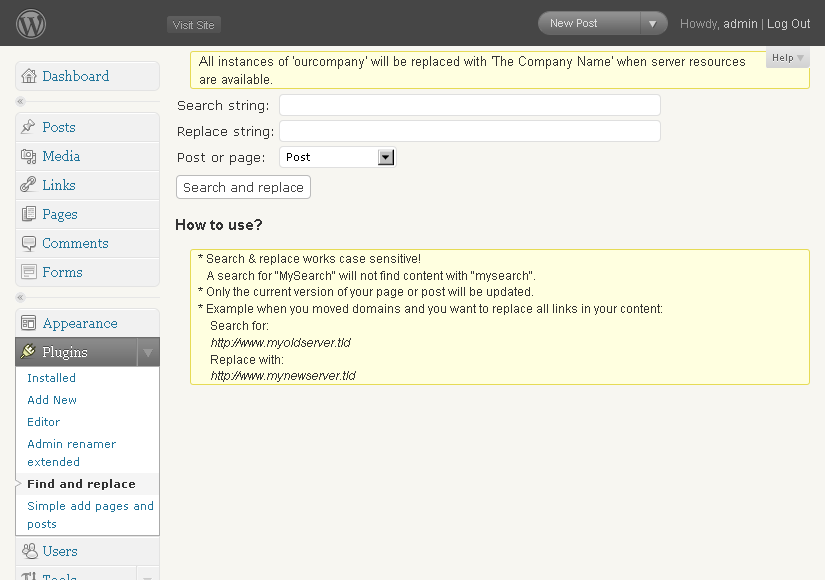Click the Plugins plug icon
This screenshot has height=580, width=825.
[x=28, y=352]
